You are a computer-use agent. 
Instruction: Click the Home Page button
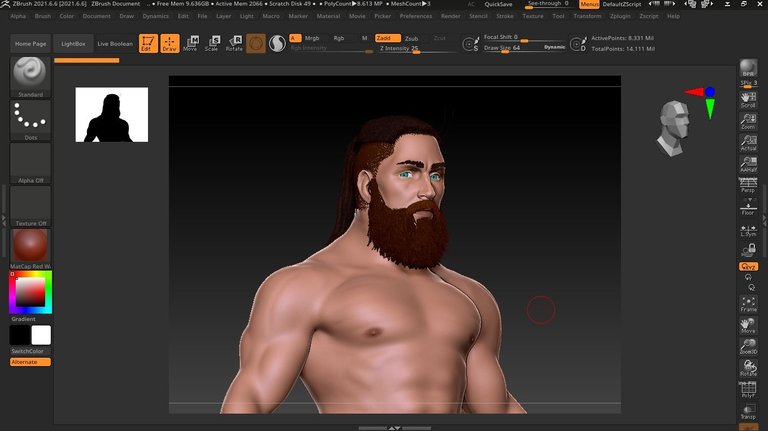(30, 44)
